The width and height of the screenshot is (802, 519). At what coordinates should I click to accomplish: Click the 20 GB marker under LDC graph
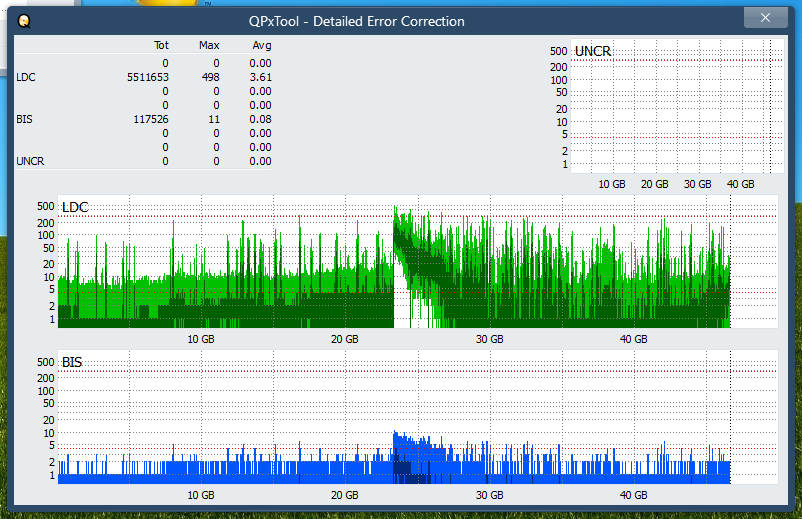pyautogui.click(x=344, y=339)
